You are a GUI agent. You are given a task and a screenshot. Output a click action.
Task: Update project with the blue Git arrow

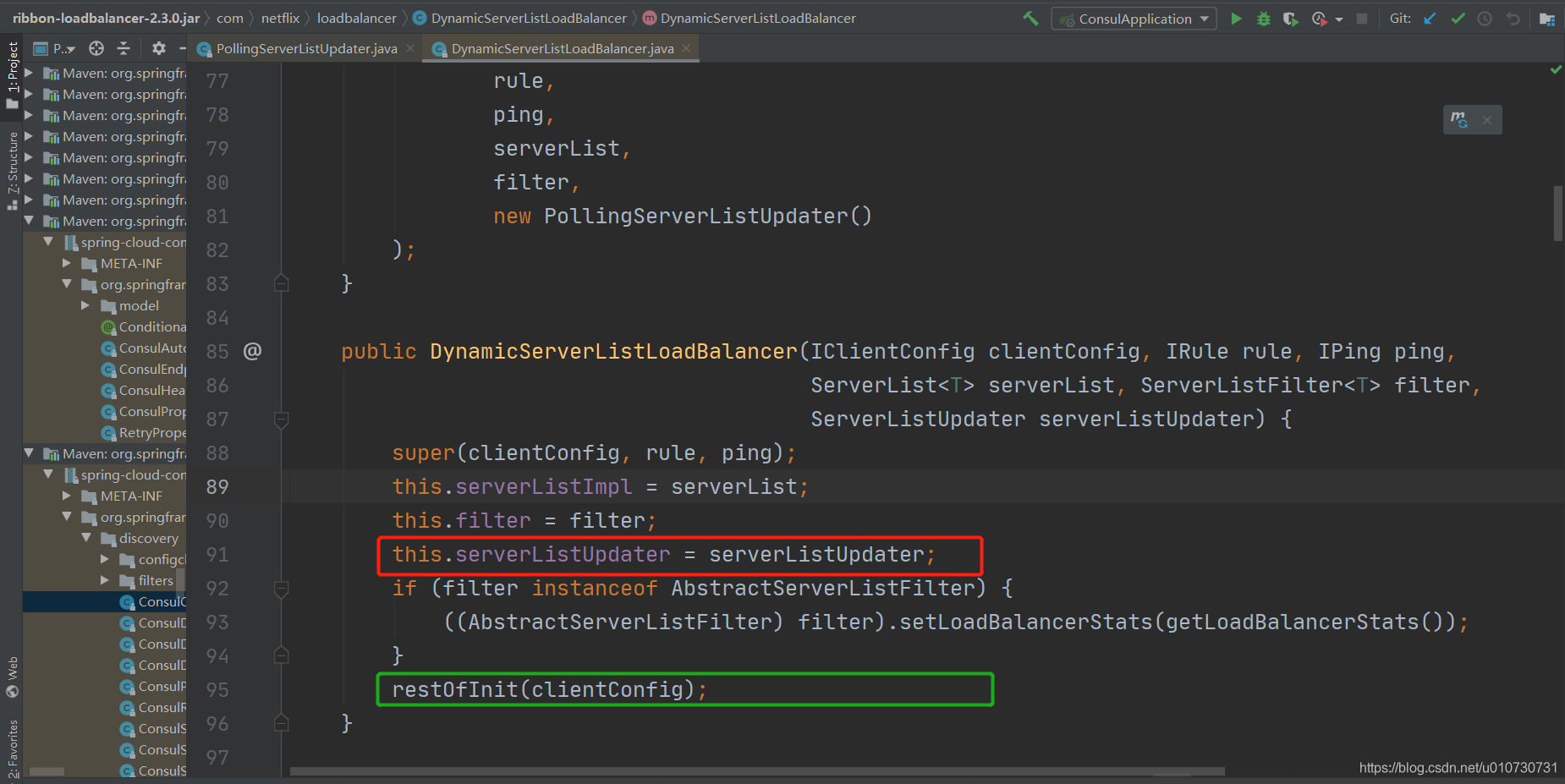pos(1430,19)
